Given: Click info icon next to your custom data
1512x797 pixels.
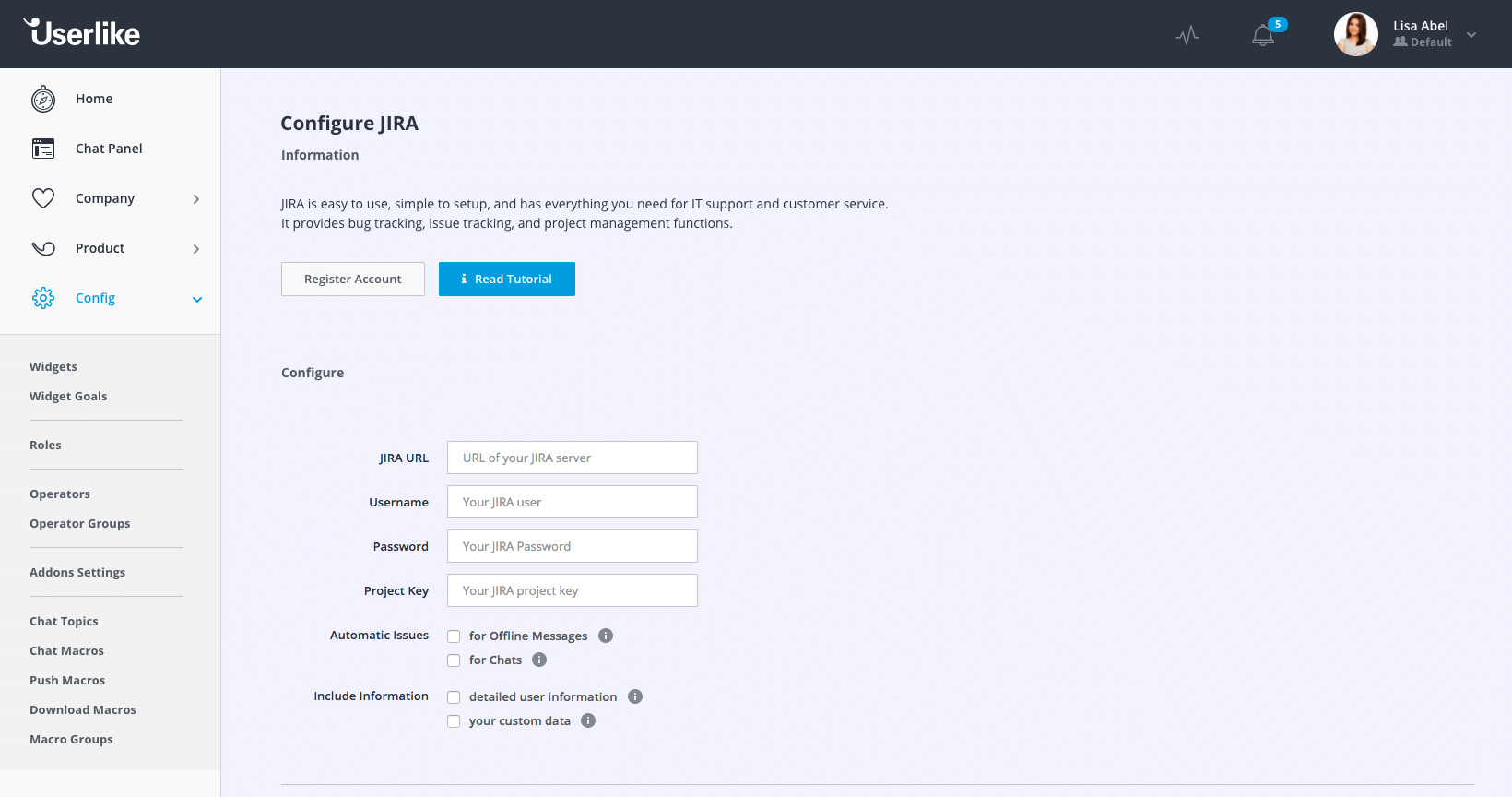Looking at the screenshot, I should (588, 720).
